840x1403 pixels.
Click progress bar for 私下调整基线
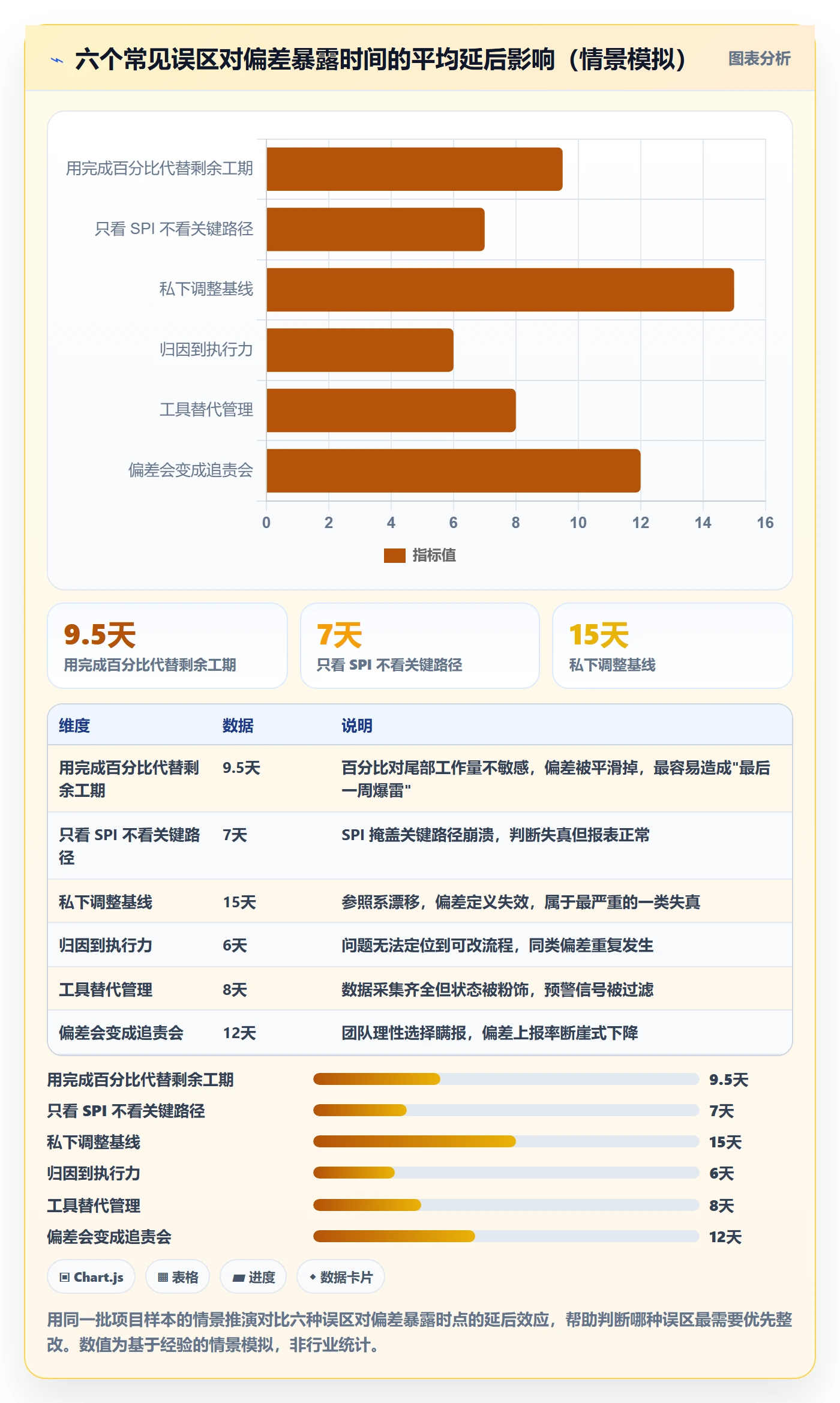[506, 1141]
